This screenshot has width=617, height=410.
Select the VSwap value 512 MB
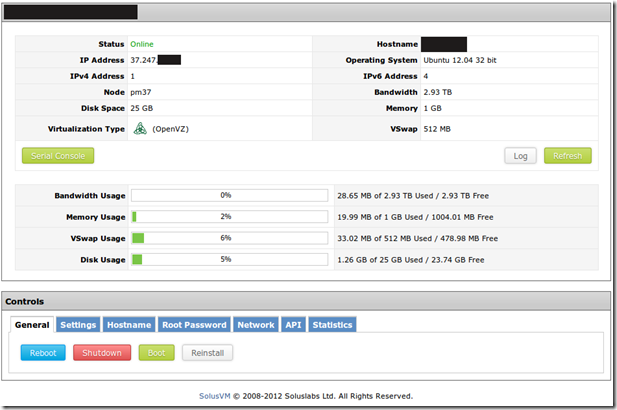click(x=437, y=129)
